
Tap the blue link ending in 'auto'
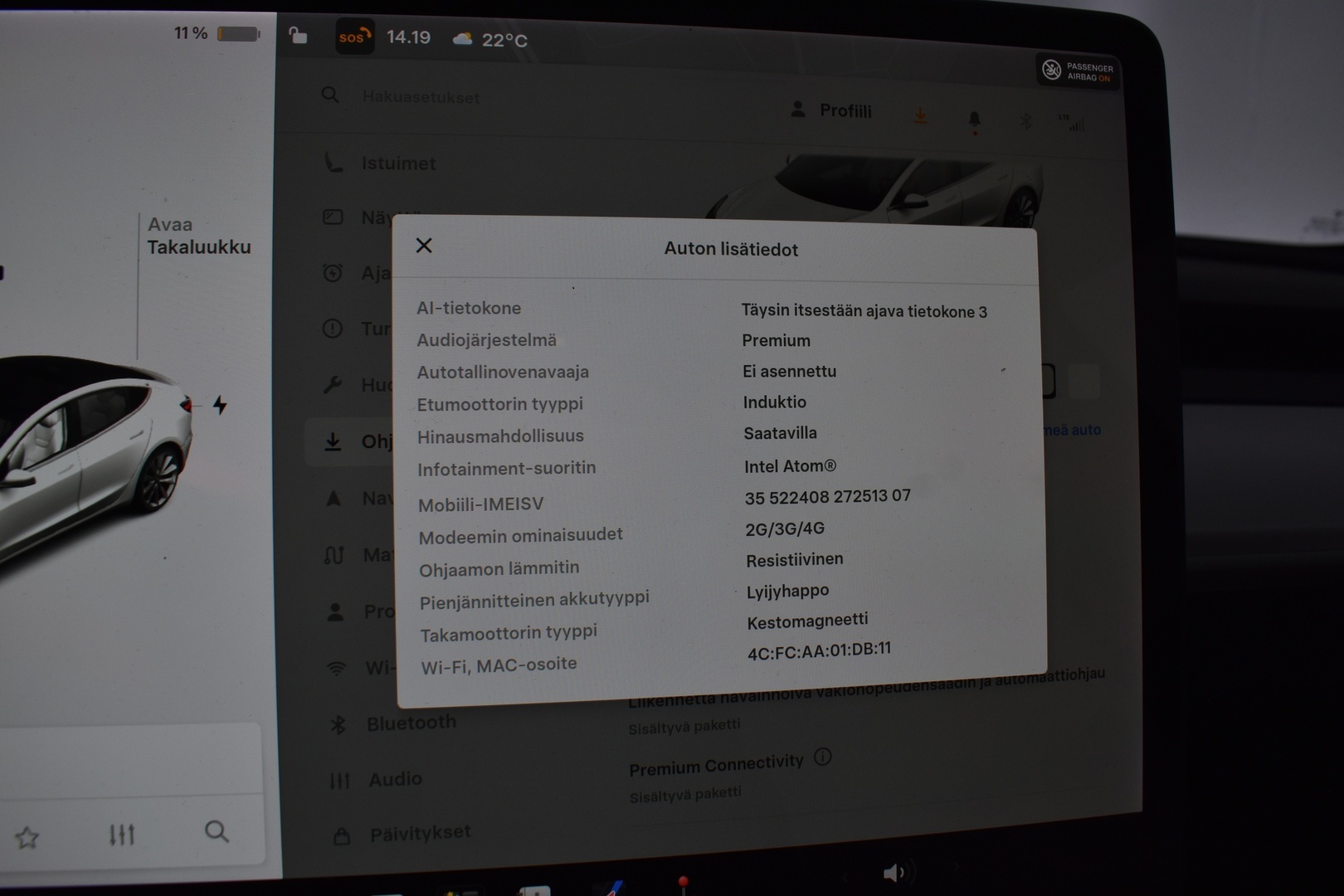click(1071, 430)
